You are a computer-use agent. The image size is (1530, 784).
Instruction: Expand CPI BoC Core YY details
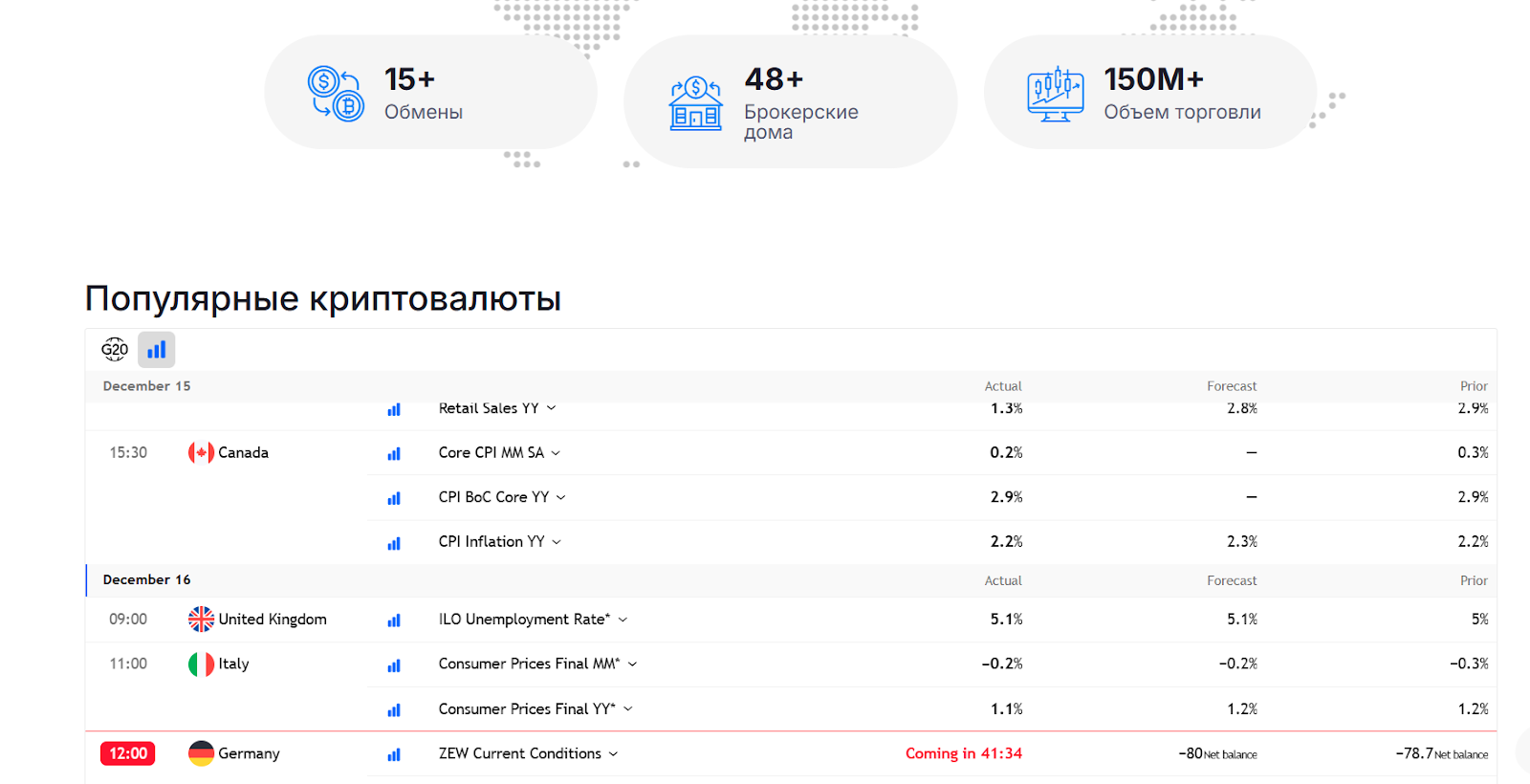click(561, 498)
